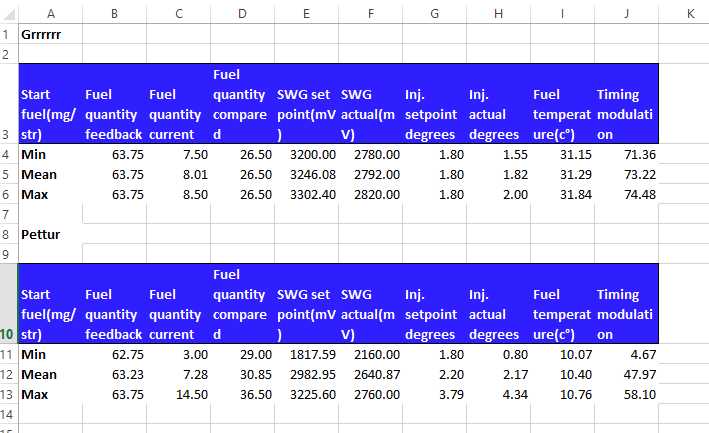
Task: Click cell with value 8.01
Action: (x=179, y=174)
